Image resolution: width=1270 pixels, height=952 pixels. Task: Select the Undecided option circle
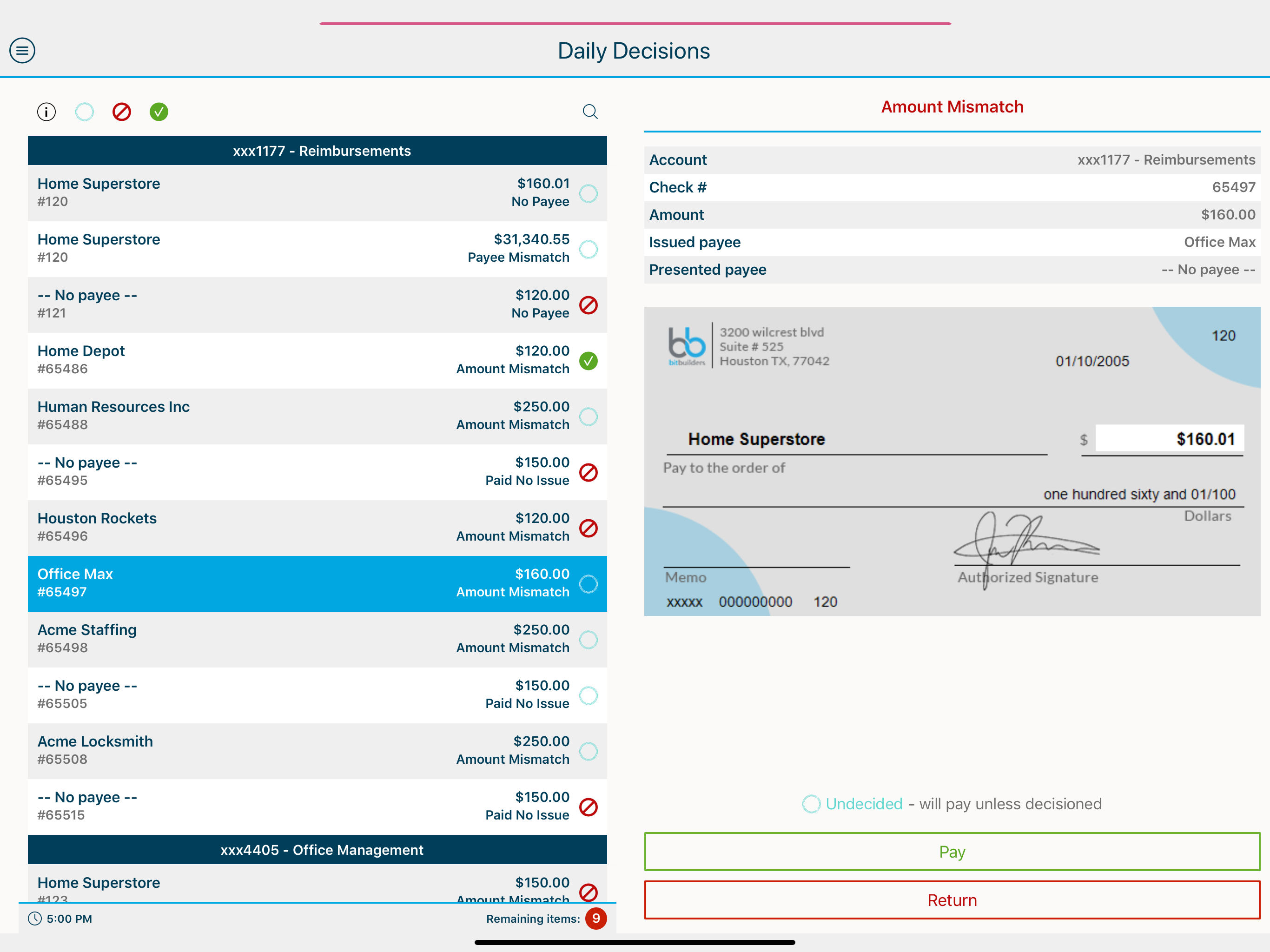click(811, 804)
